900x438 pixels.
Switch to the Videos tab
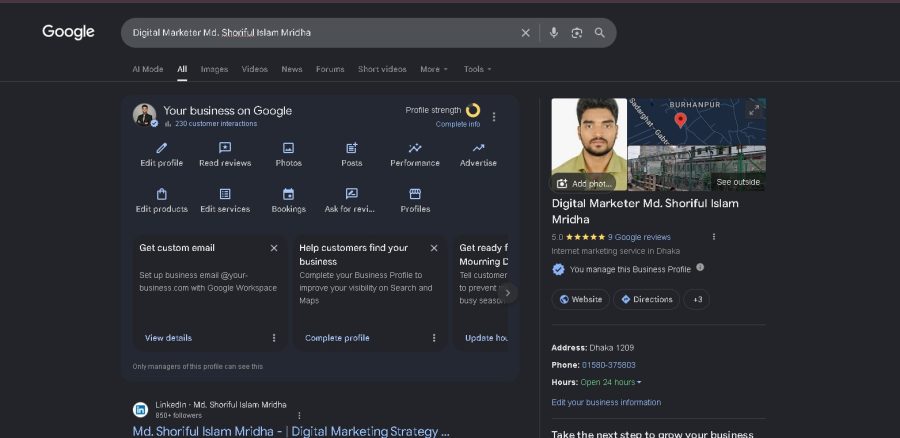[254, 69]
